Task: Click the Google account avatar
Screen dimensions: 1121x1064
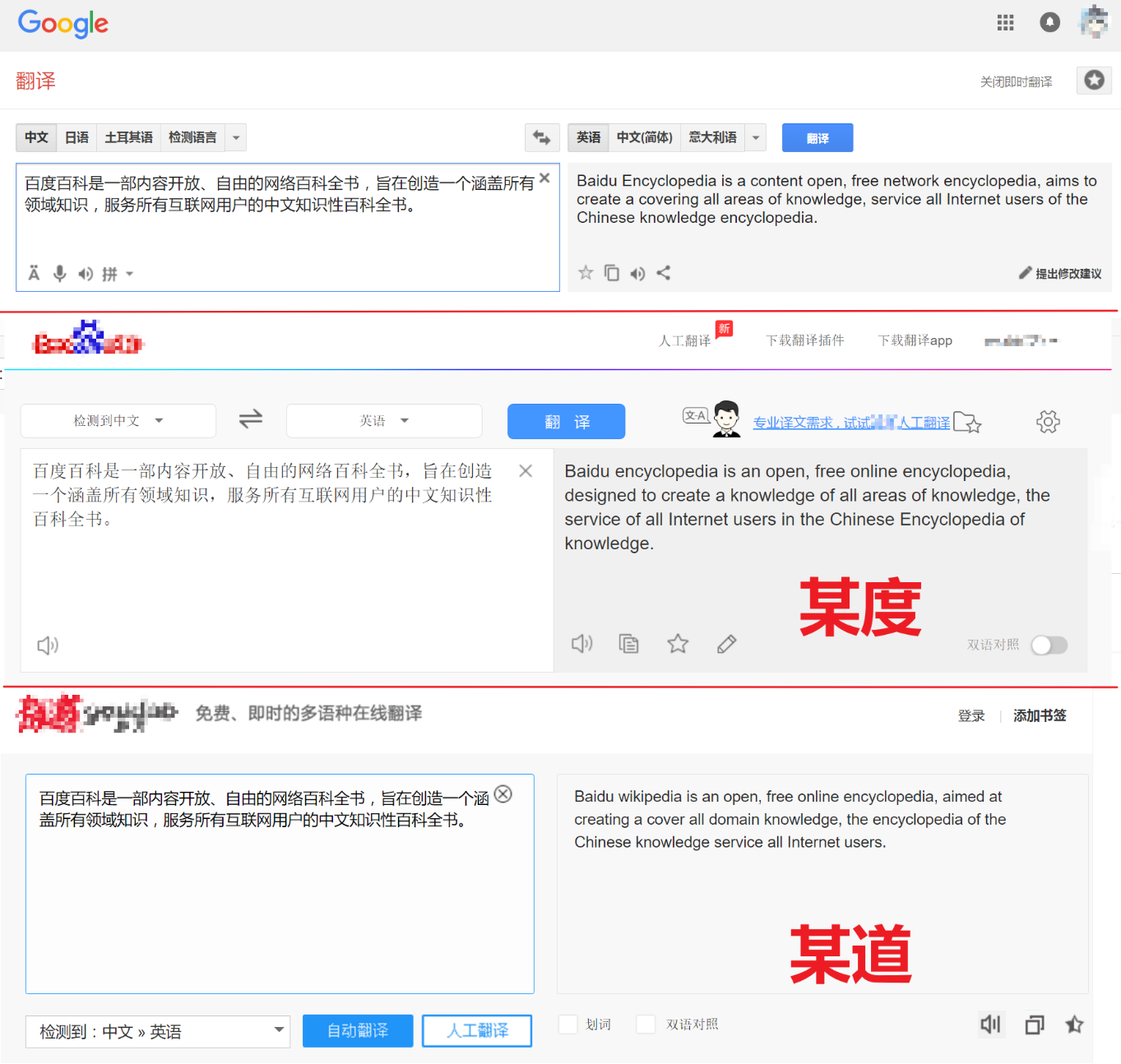Action: pyautogui.click(x=1095, y=21)
